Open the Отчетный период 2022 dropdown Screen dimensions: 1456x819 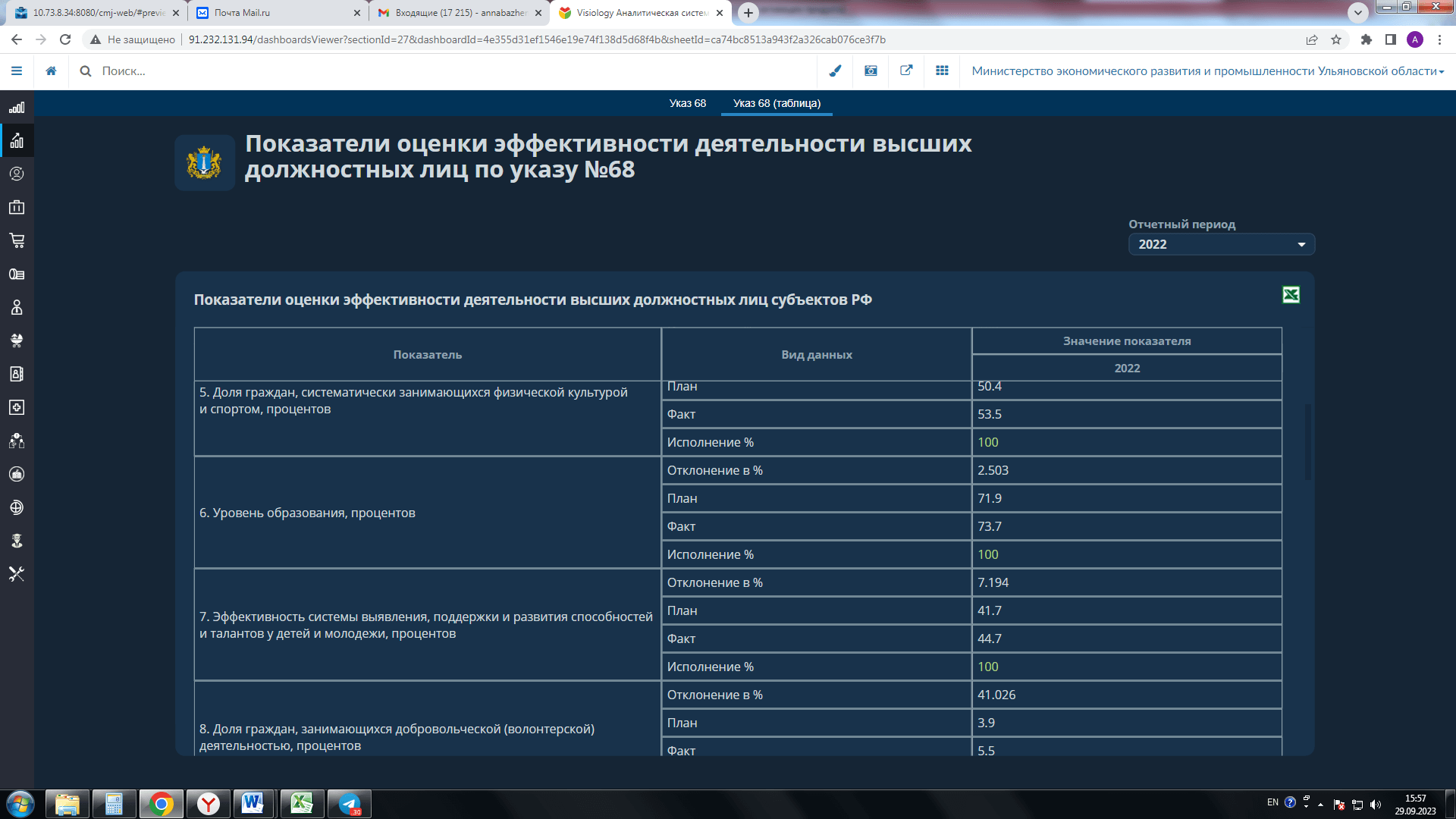[x=1222, y=244]
